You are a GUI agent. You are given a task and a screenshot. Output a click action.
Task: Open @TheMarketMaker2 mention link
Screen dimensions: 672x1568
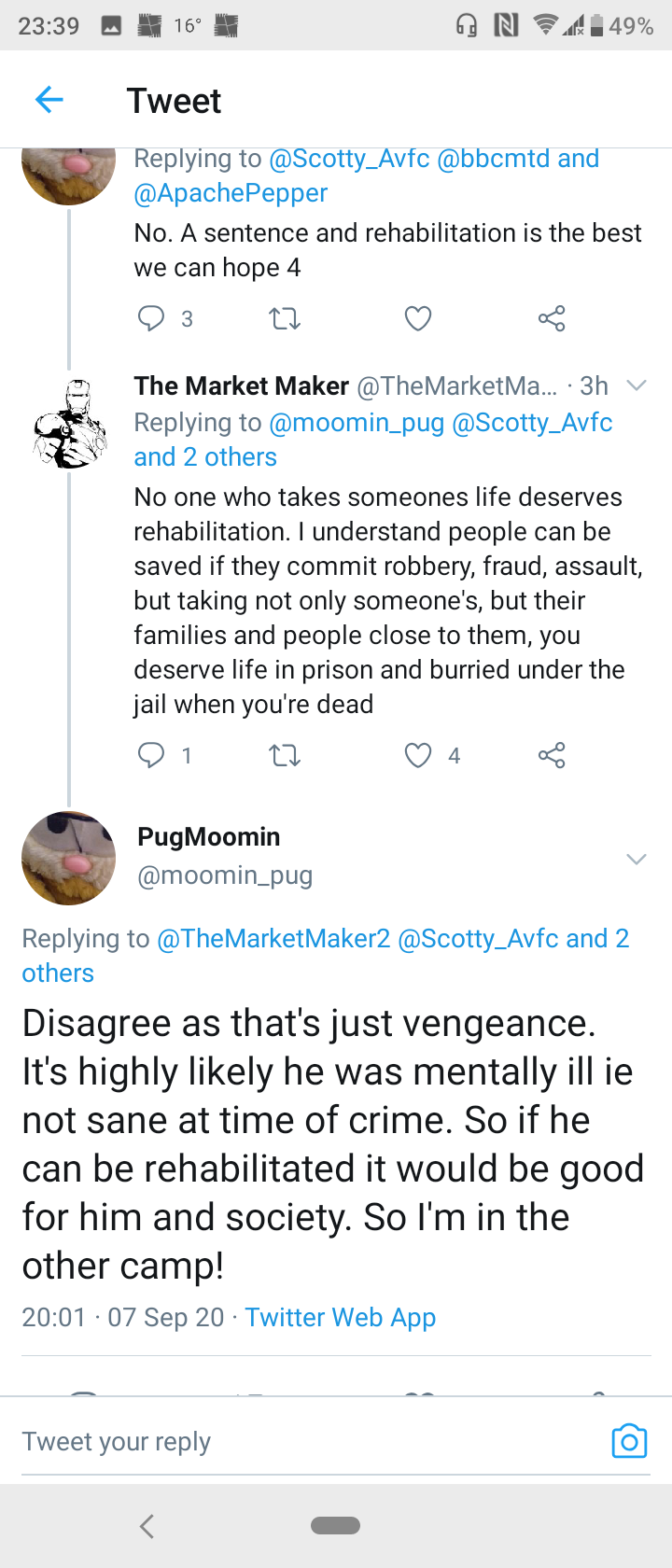pos(273,938)
